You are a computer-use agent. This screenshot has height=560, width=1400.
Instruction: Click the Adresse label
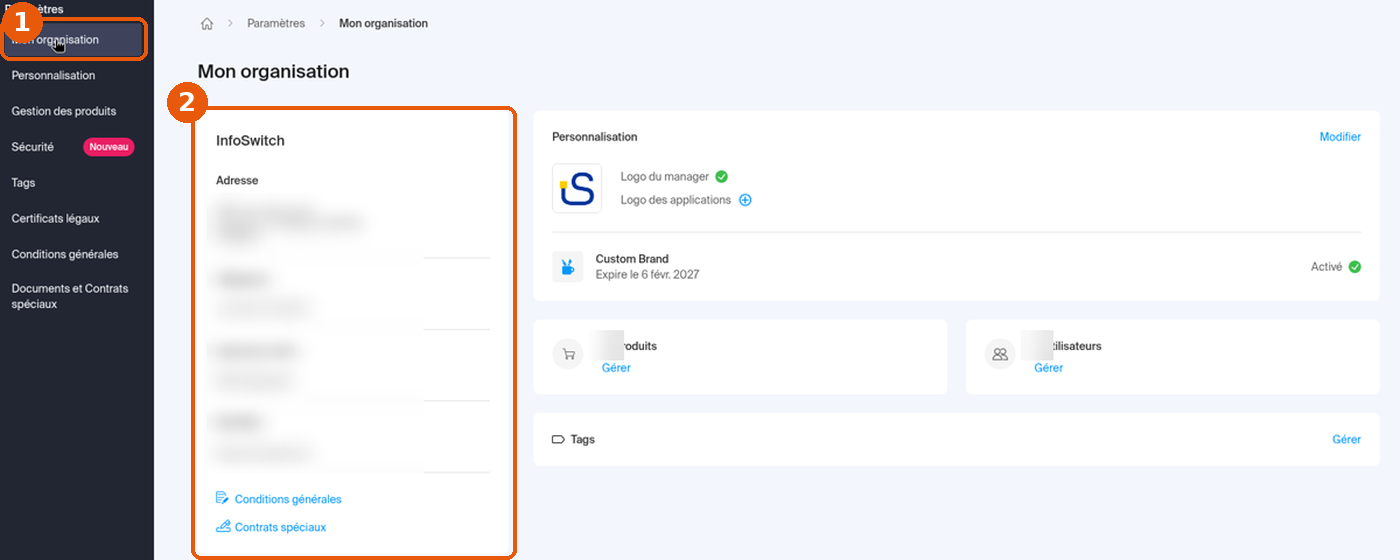pyautogui.click(x=237, y=181)
